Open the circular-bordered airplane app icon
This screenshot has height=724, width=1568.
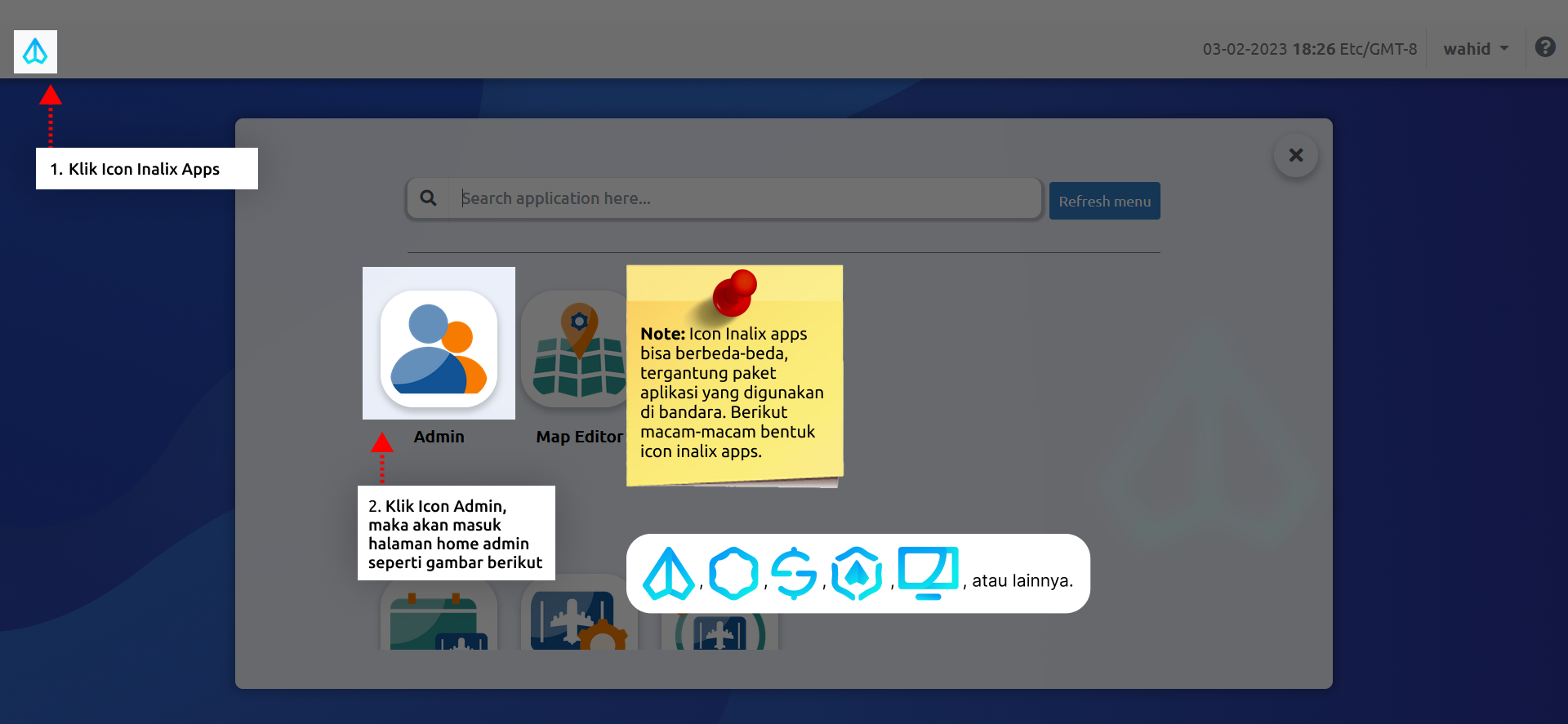tap(719, 633)
